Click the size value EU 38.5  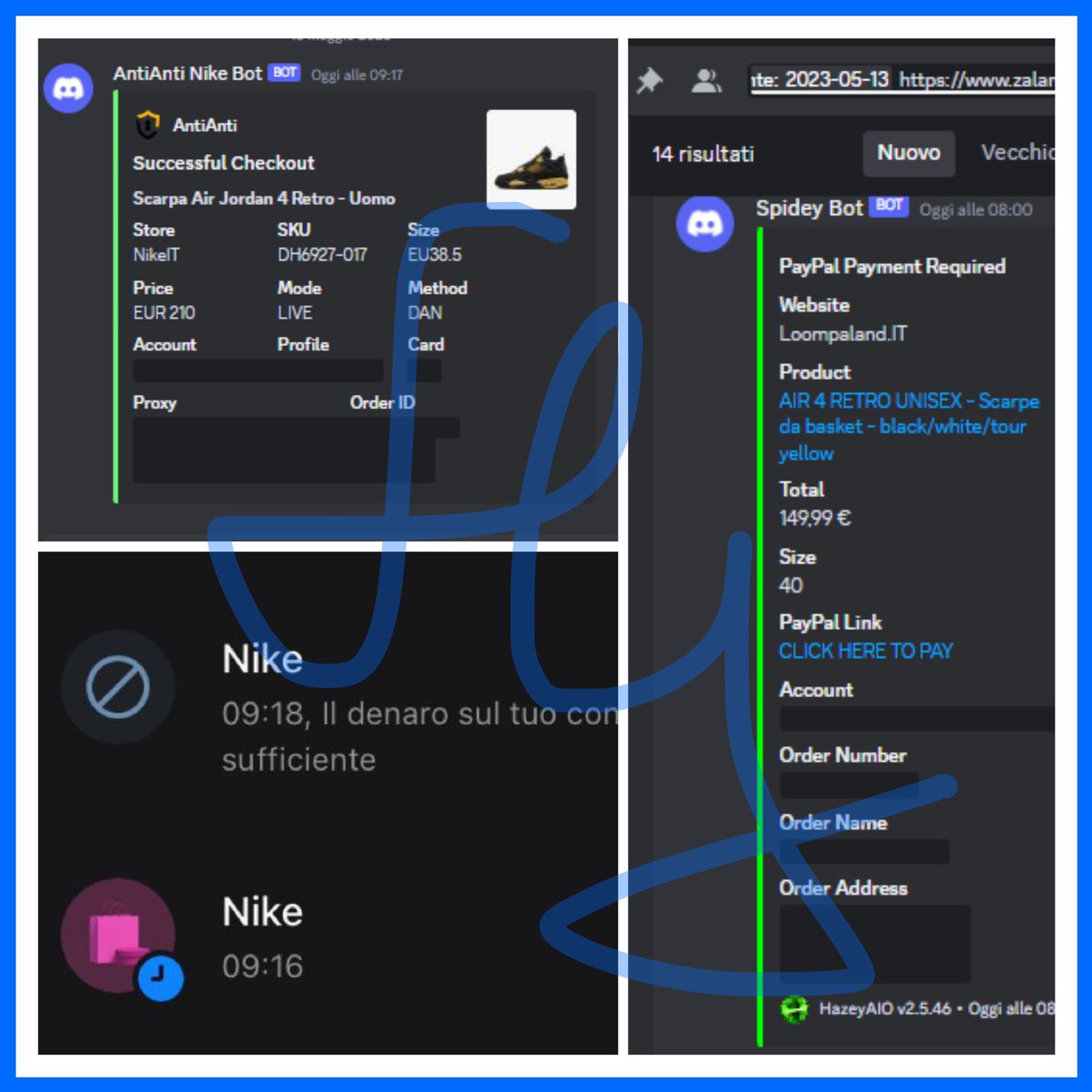coord(435,255)
